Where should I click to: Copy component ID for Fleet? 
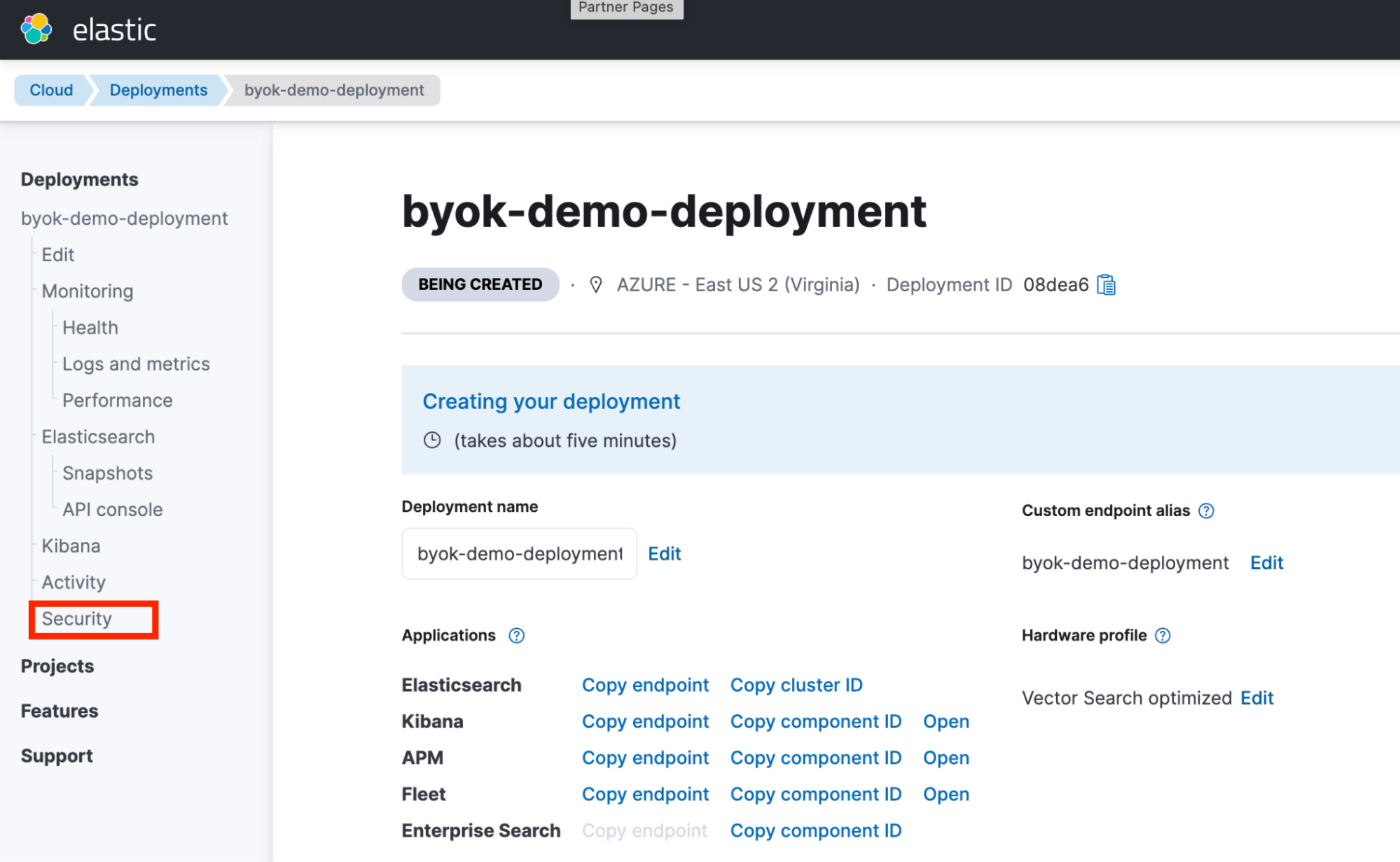tap(816, 795)
